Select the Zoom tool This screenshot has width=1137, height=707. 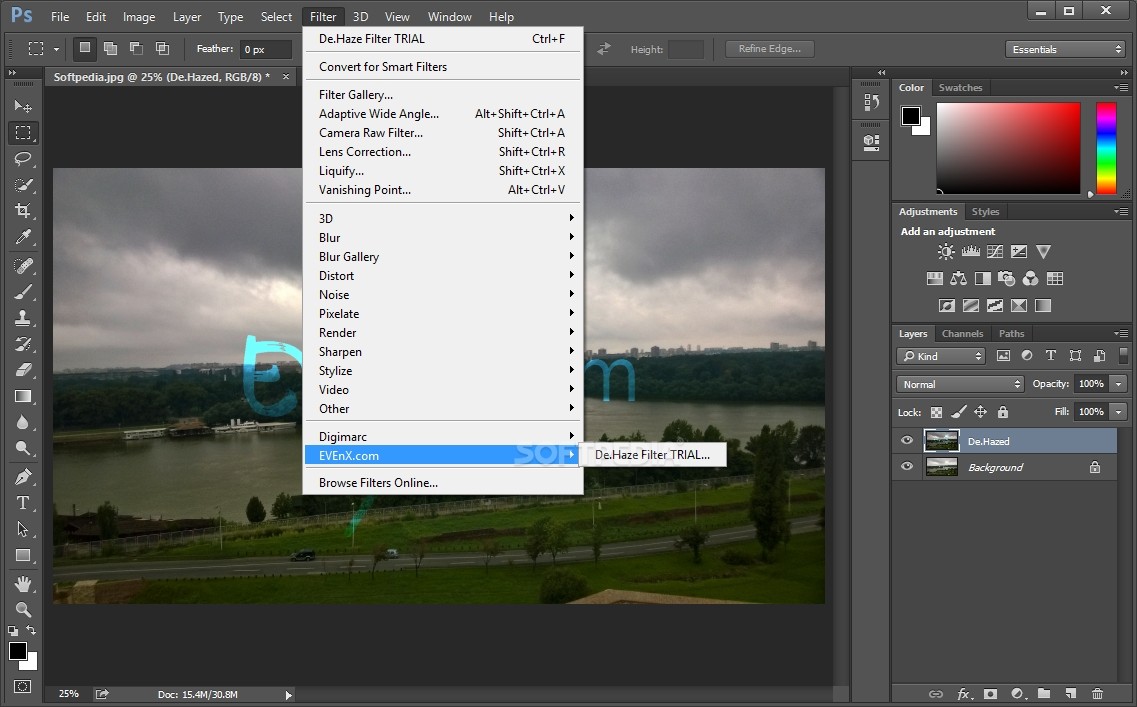tap(23, 610)
